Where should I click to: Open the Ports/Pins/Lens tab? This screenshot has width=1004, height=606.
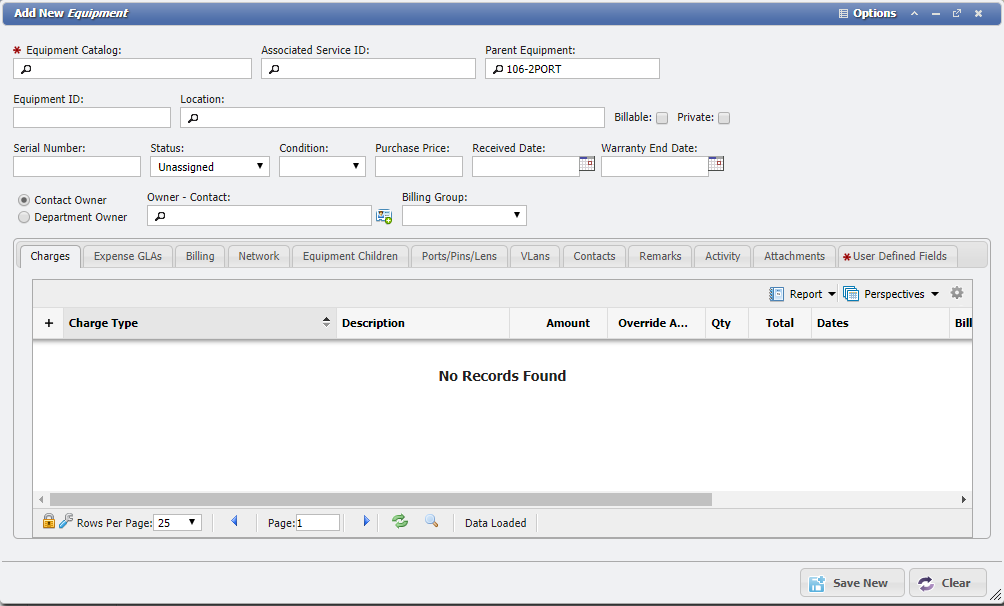coord(459,256)
